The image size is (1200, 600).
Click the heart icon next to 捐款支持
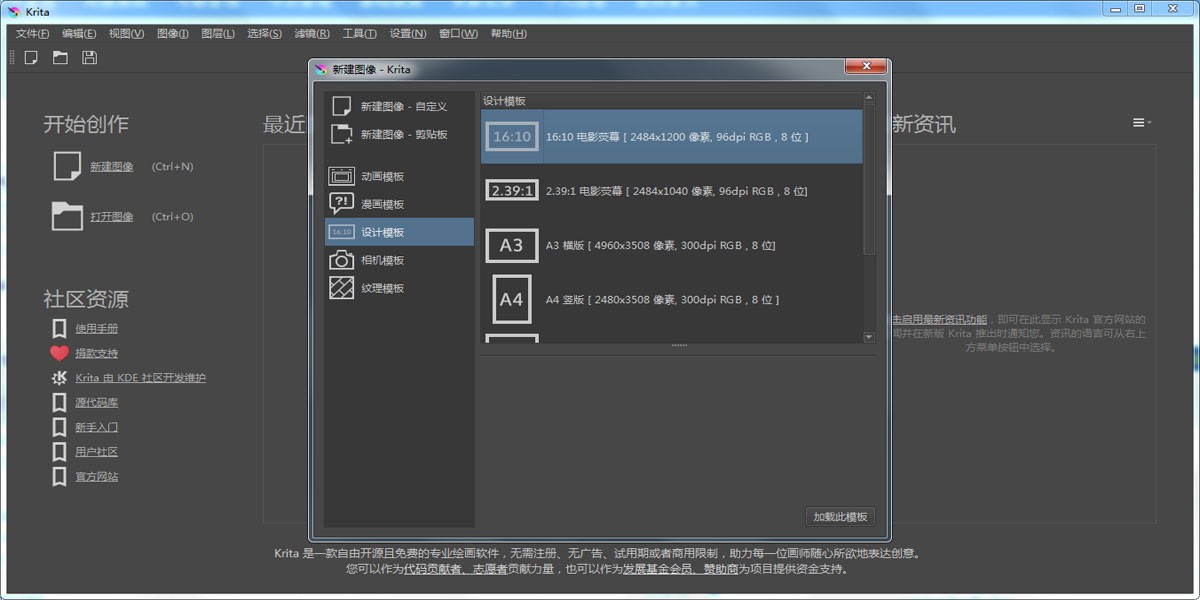pos(61,352)
